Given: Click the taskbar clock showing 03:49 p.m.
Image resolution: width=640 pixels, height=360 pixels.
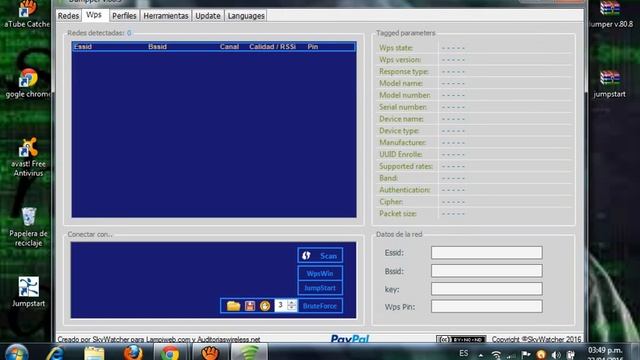Looking at the screenshot, I should pos(605,353).
